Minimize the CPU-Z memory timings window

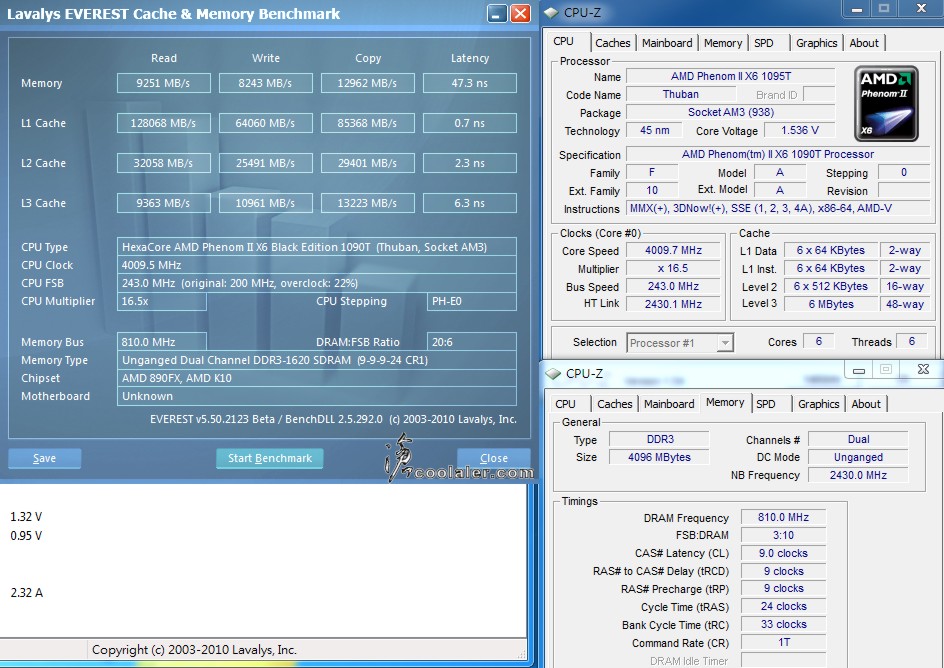859,370
